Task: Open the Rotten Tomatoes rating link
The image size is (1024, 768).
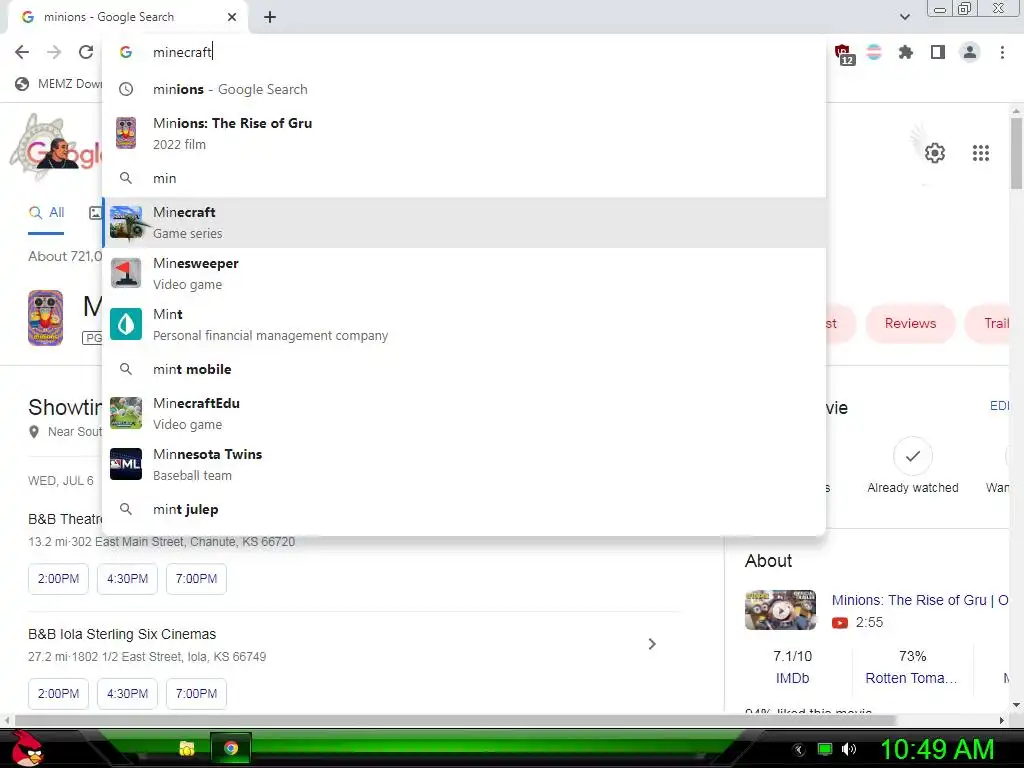Action: 912,679
